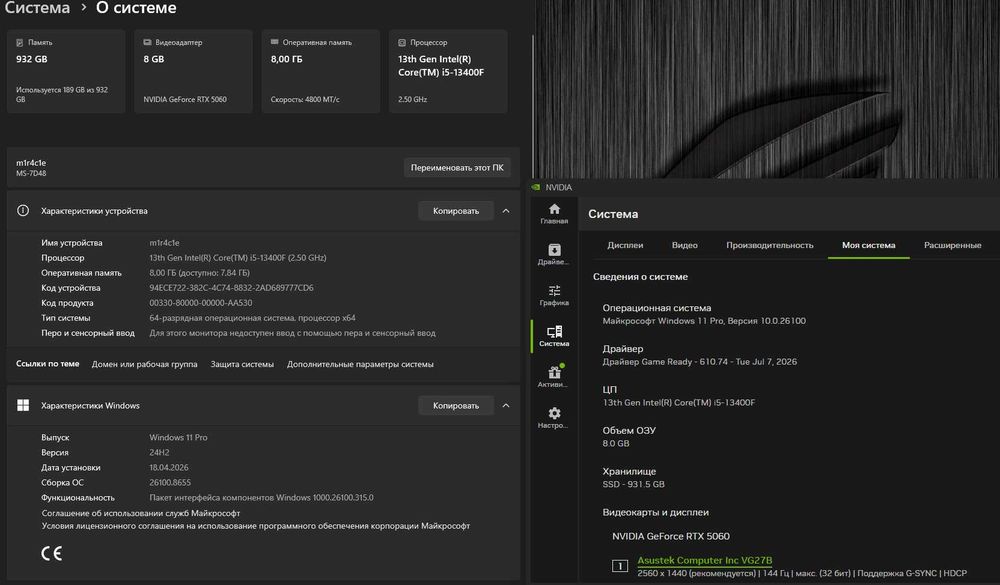Click the Объем ОЗУ 8.0 GB value
The height and width of the screenshot is (585, 1000).
coord(616,443)
